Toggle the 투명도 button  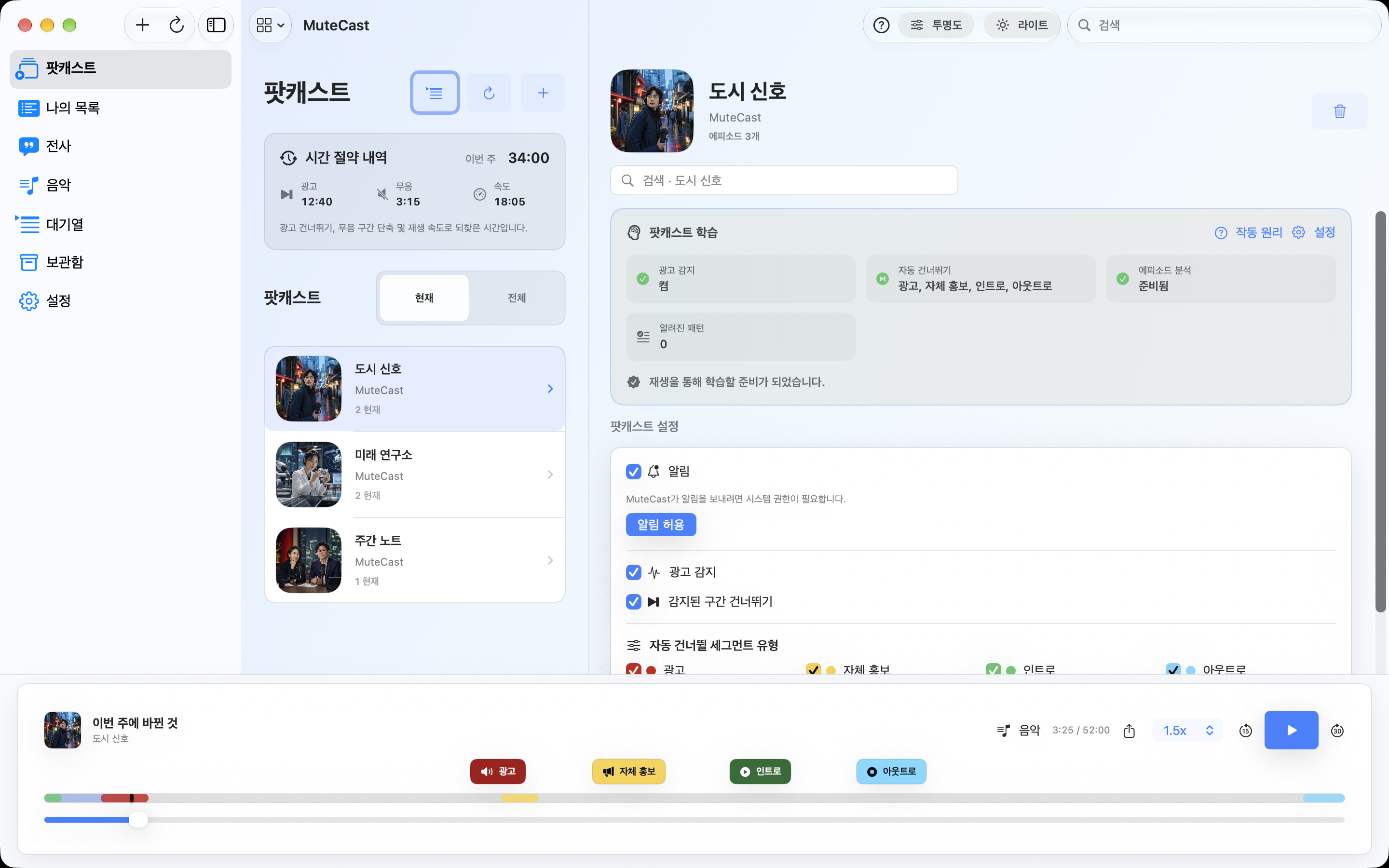(x=936, y=25)
